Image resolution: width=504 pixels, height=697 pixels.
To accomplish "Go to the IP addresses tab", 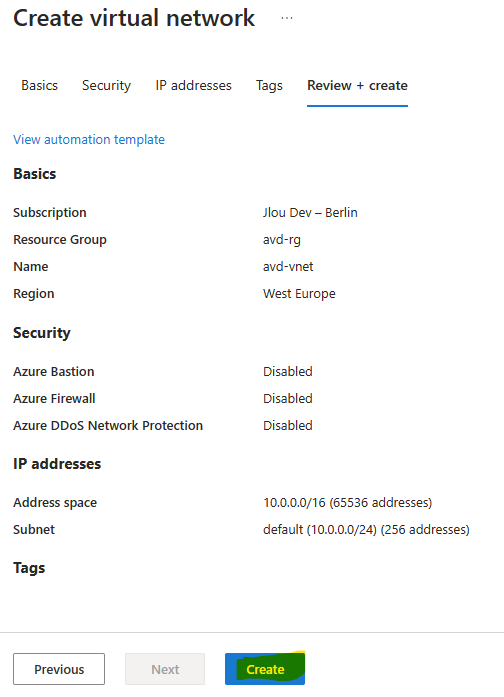I will [193, 85].
